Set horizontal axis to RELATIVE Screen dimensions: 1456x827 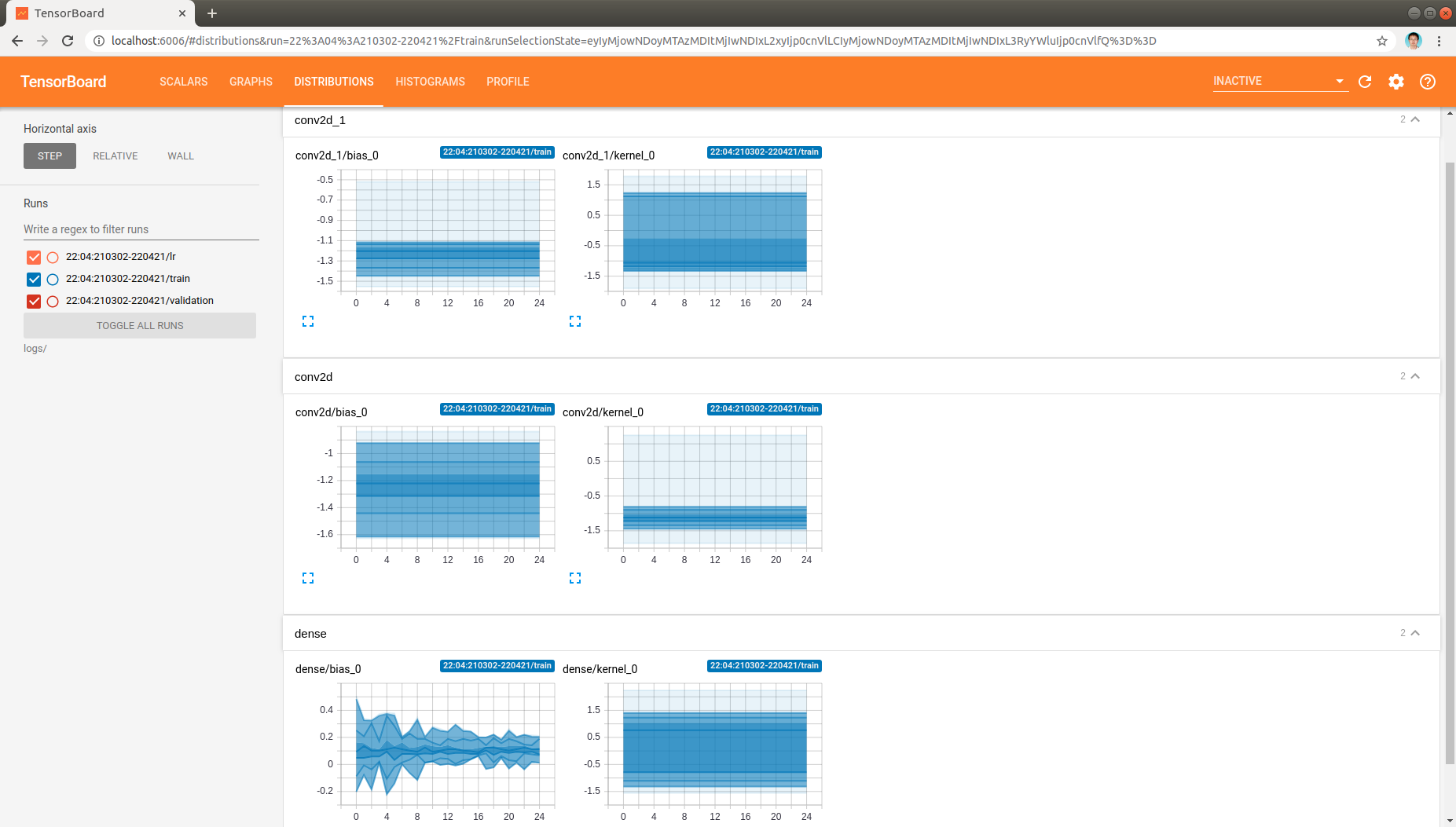pyautogui.click(x=116, y=156)
